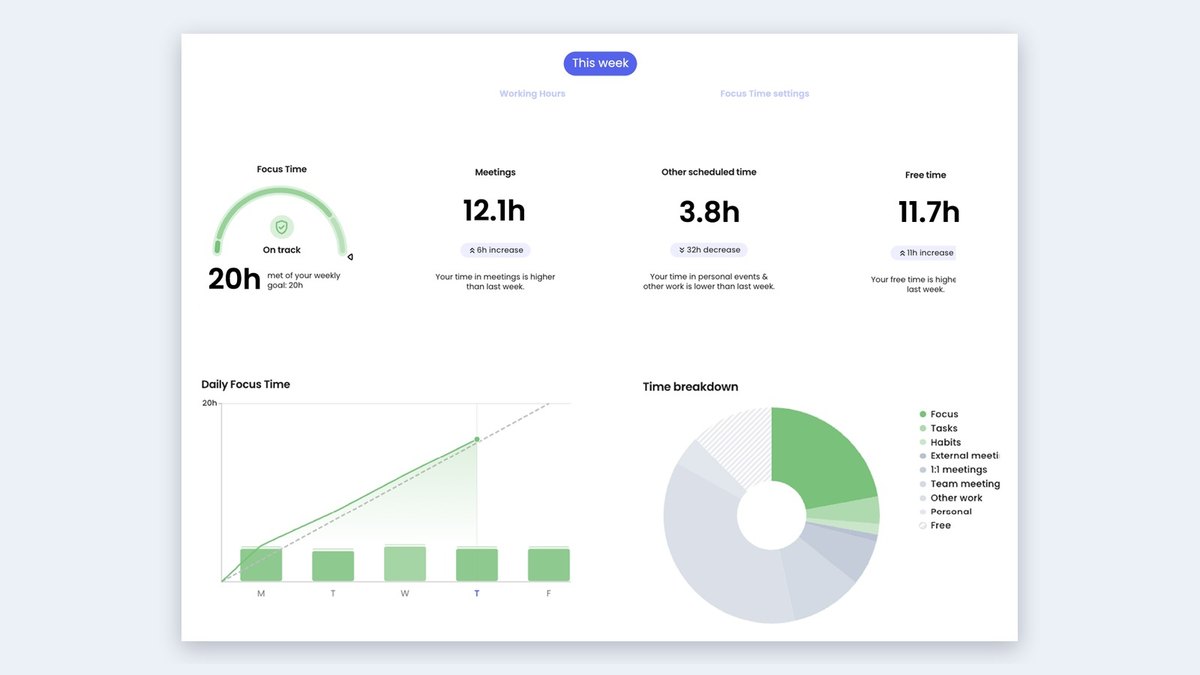Click Friday's green bar above F

pyautogui.click(x=549, y=564)
